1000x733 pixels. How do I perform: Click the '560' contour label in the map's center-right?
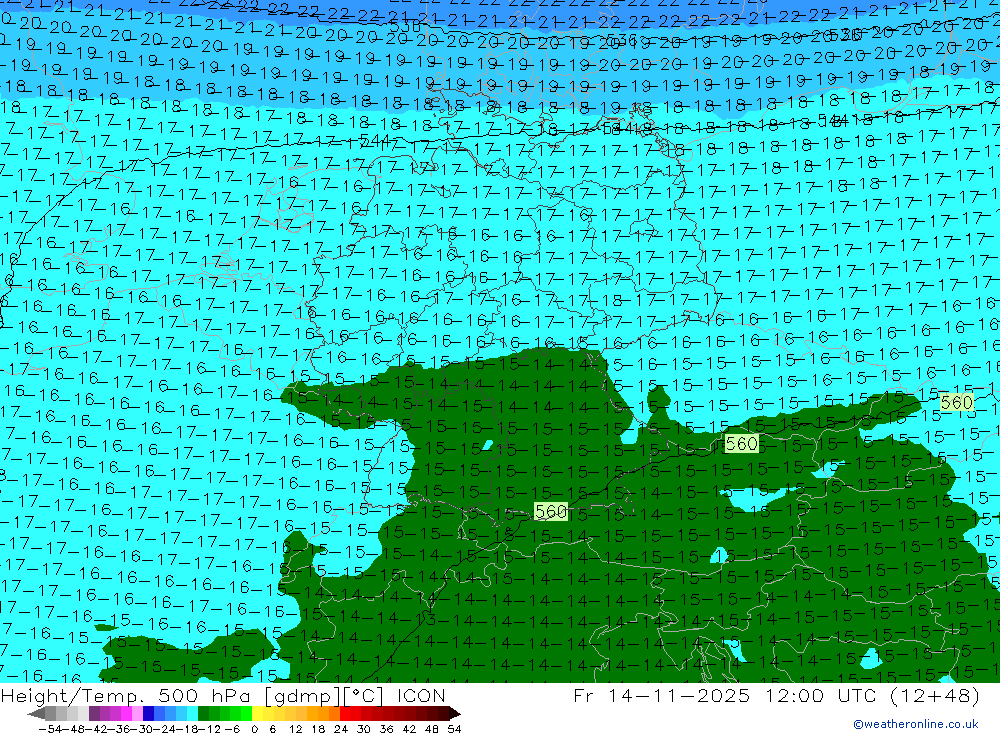click(741, 443)
